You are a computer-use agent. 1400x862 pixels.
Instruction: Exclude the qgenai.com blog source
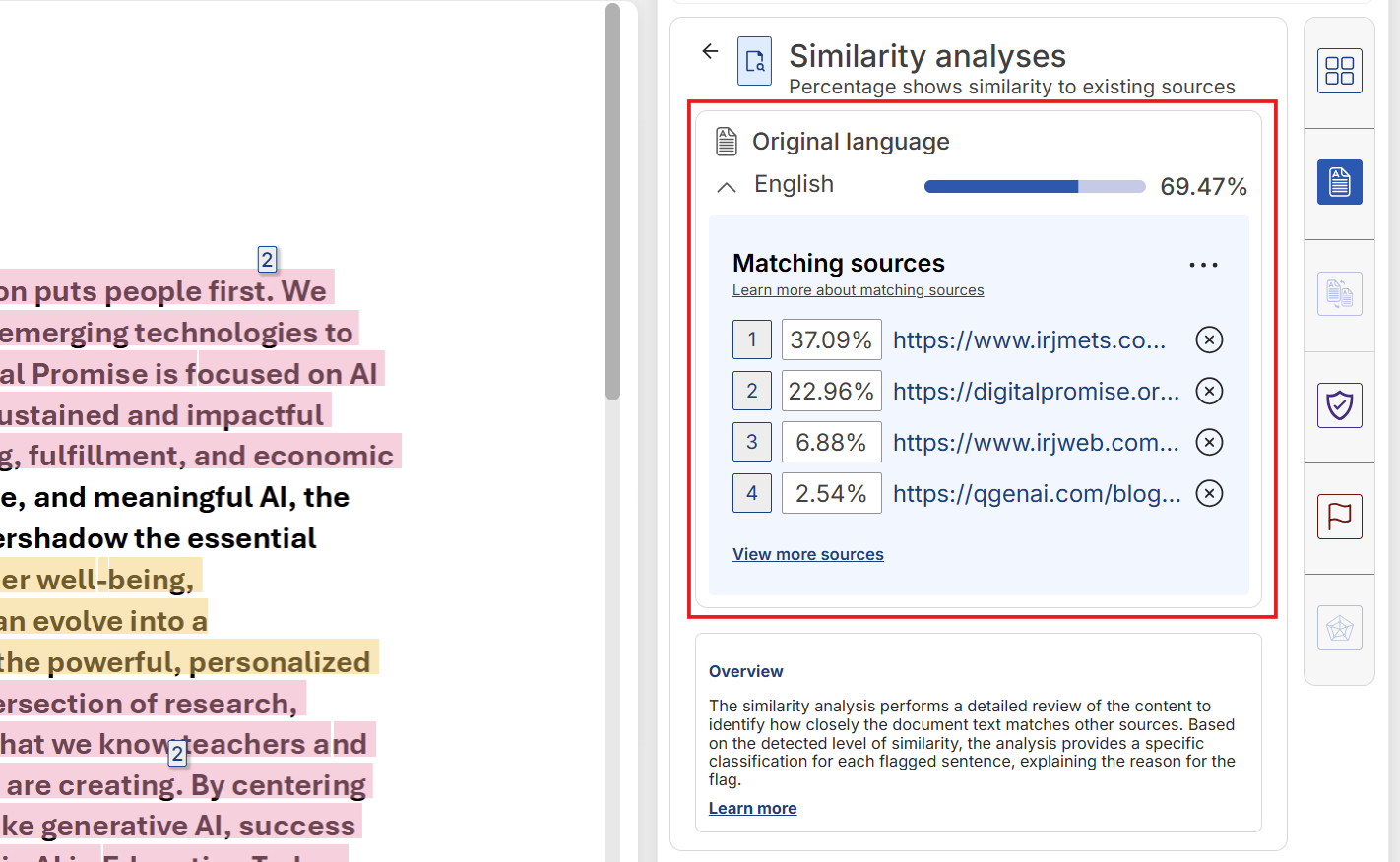pyautogui.click(x=1209, y=493)
